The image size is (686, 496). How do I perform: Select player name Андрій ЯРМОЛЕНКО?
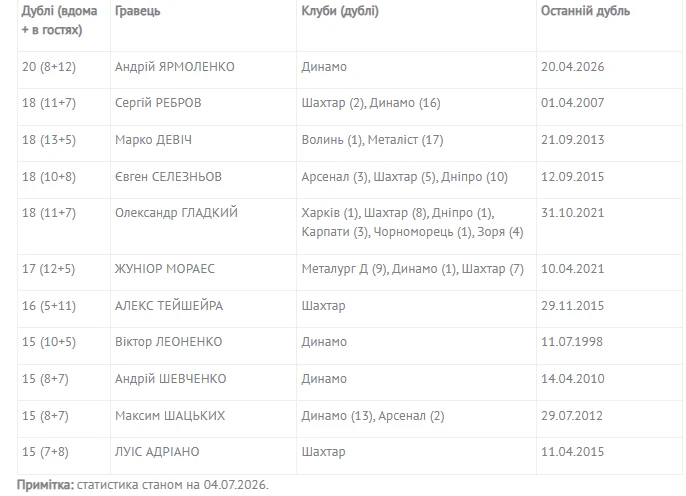click(x=175, y=66)
